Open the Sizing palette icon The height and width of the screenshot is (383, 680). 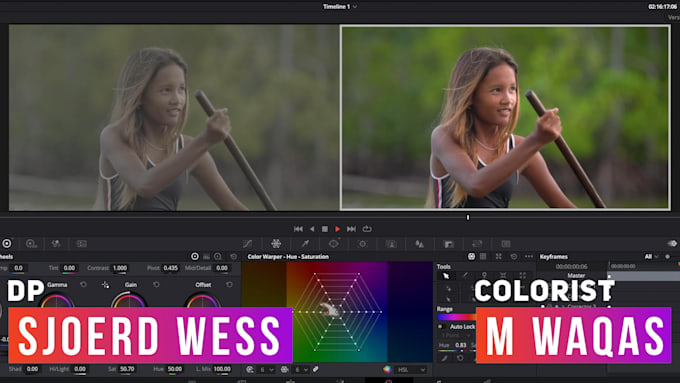click(477, 244)
